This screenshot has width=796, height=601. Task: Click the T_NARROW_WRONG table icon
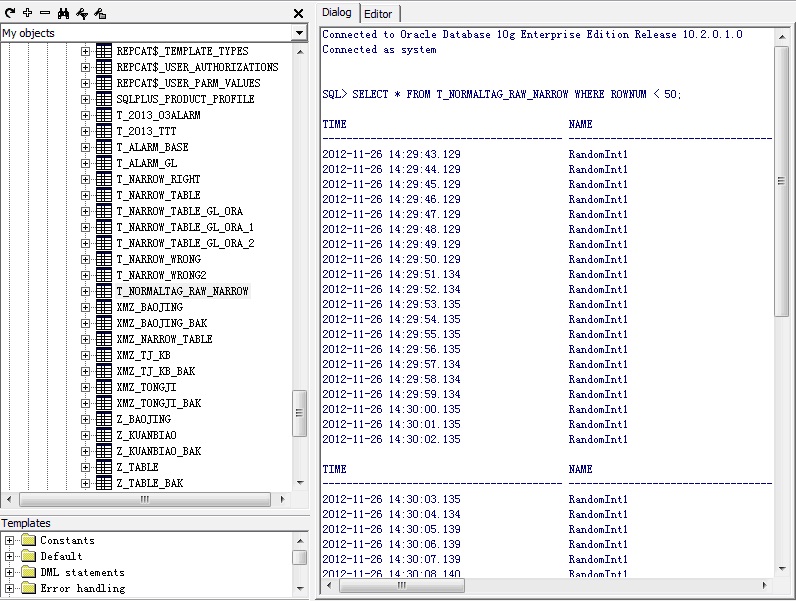click(104, 259)
